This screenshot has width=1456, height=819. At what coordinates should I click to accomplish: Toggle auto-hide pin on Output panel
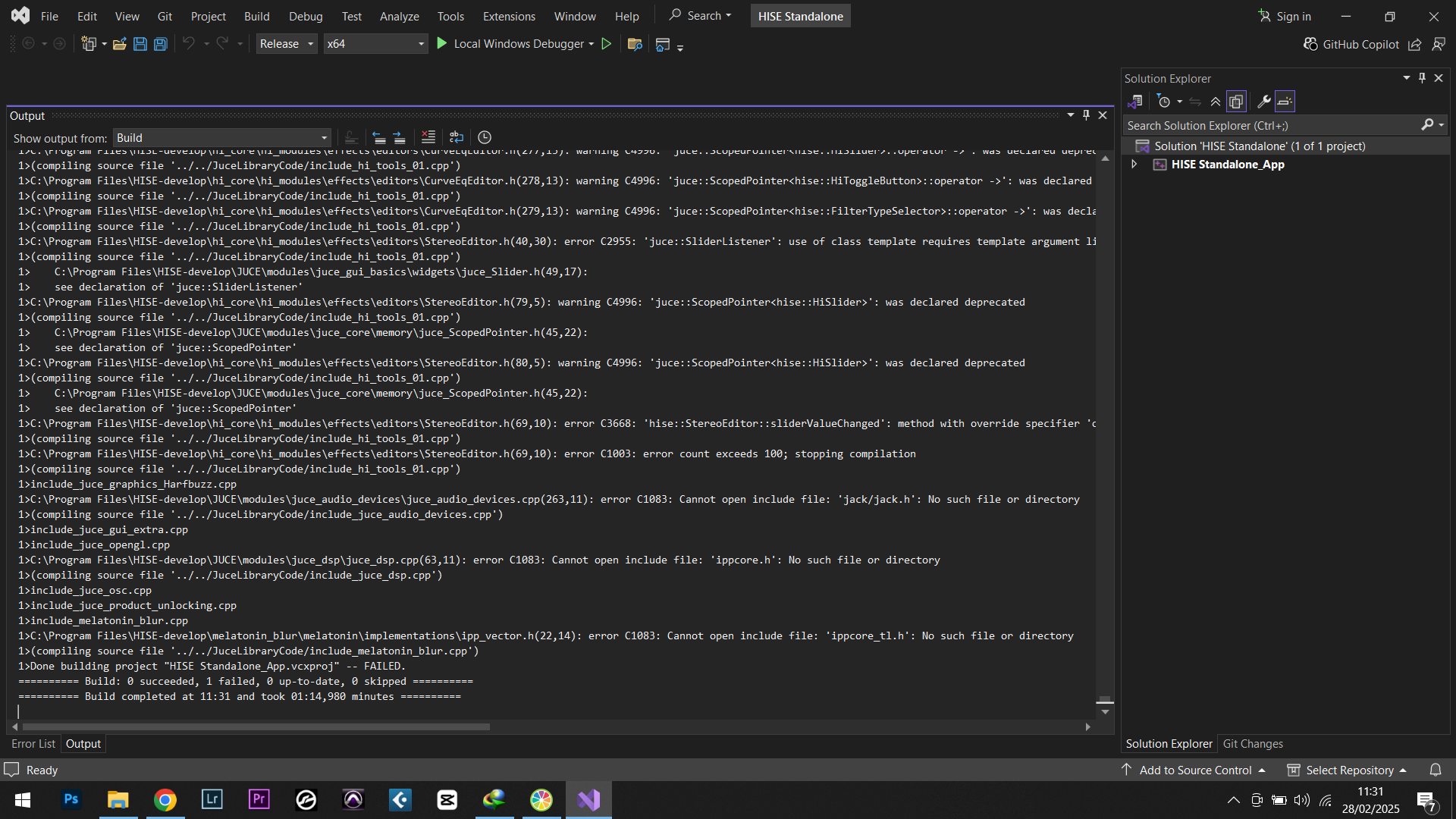pyautogui.click(x=1086, y=115)
